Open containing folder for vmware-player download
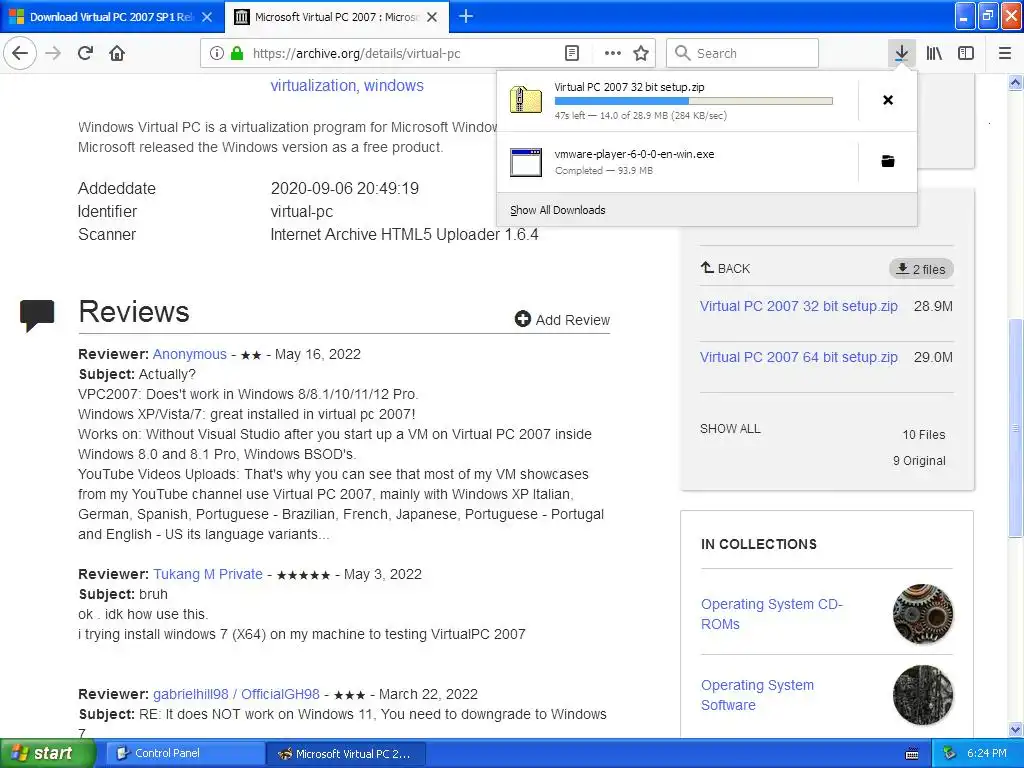 pyautogui.click(x=888, y=161)
